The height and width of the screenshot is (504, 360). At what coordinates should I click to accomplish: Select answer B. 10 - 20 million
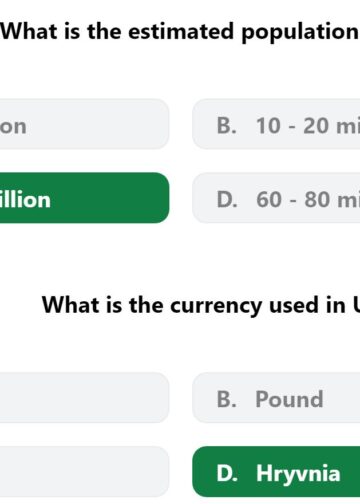[x=276, y=124]
